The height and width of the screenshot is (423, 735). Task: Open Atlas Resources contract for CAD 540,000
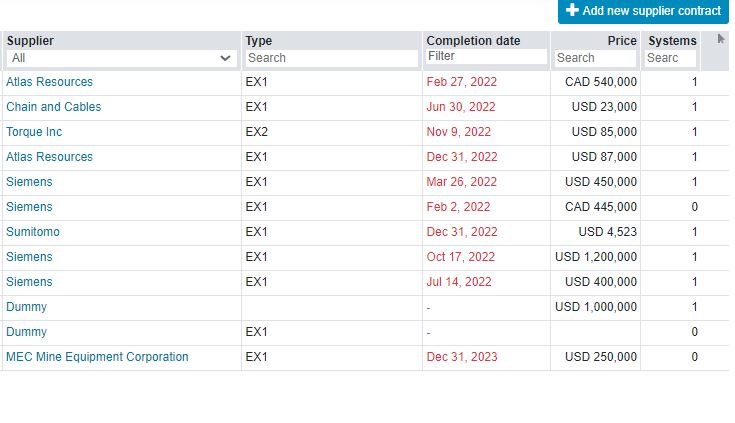[49, 82]
